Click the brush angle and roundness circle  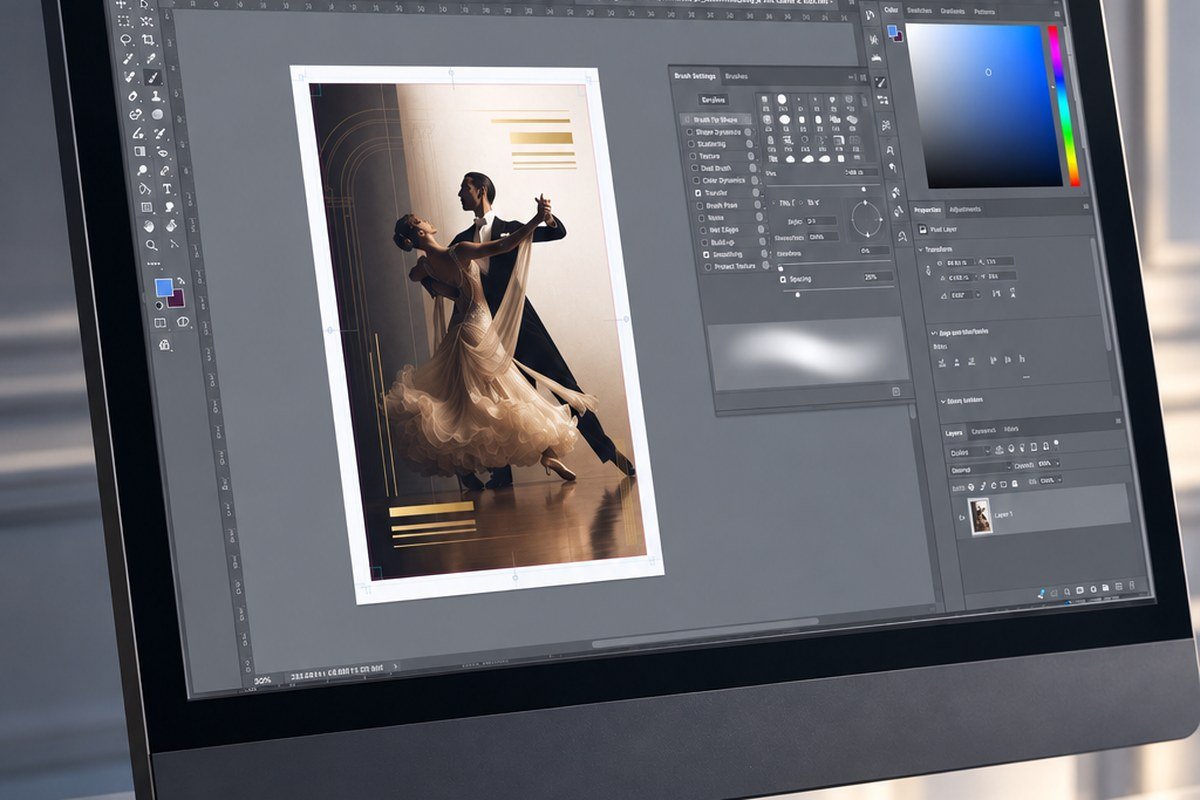pyautogui.click(x=867, y=219)
